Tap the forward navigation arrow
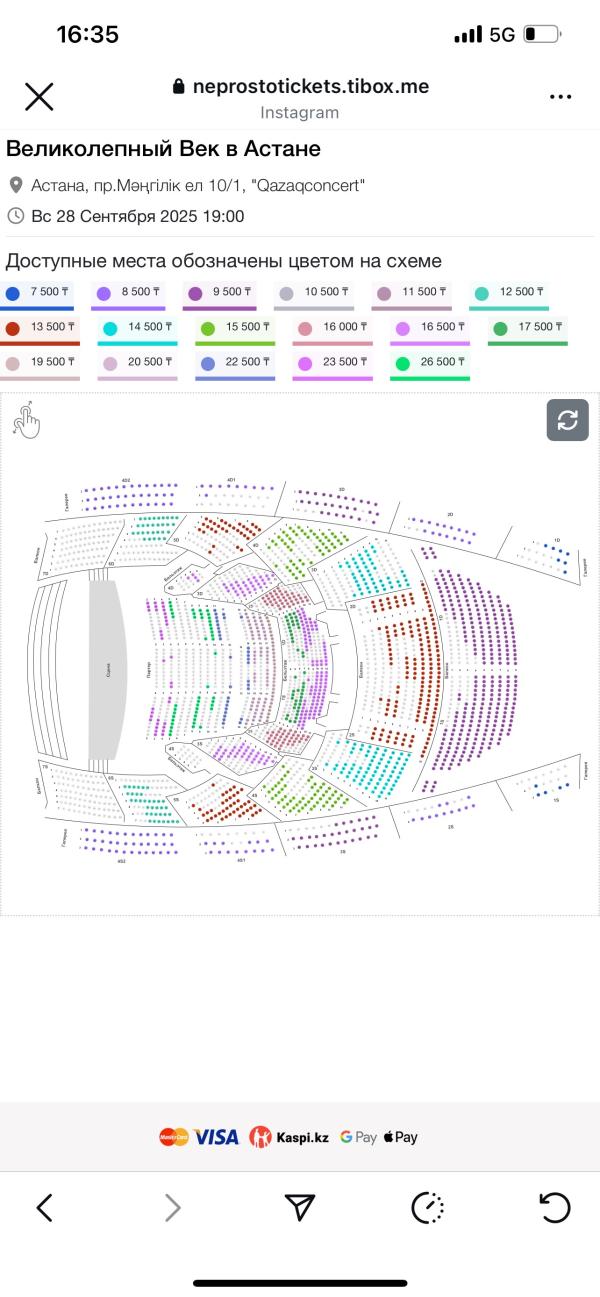This screenshot has width=600, height=1297. coord(172,1207)
